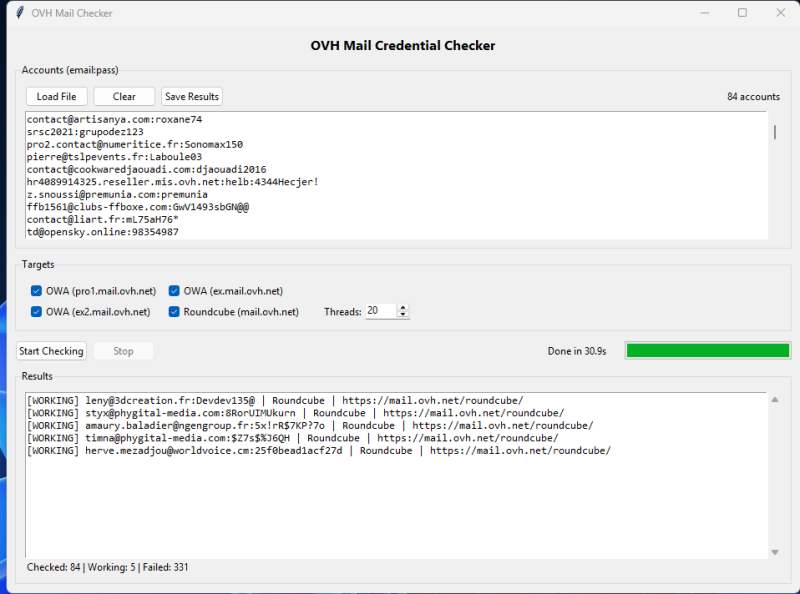Click the 'Done in 30.9s' status text
Screen dimensions: 800x594
tap(577, 351)
